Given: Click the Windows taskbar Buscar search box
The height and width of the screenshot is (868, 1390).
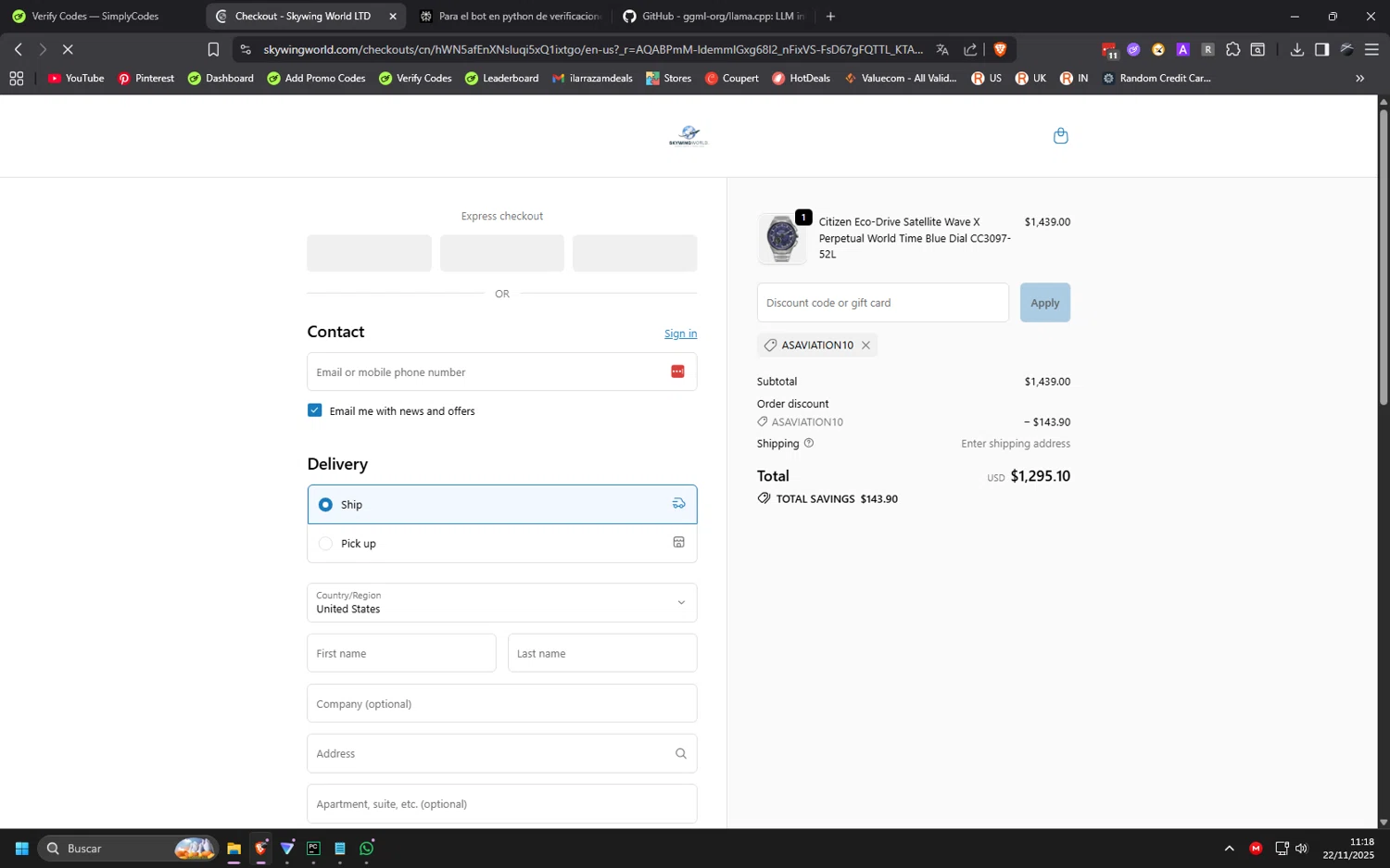Looking at the screenshot, I should pyautogui.click(x=128, y=849).
